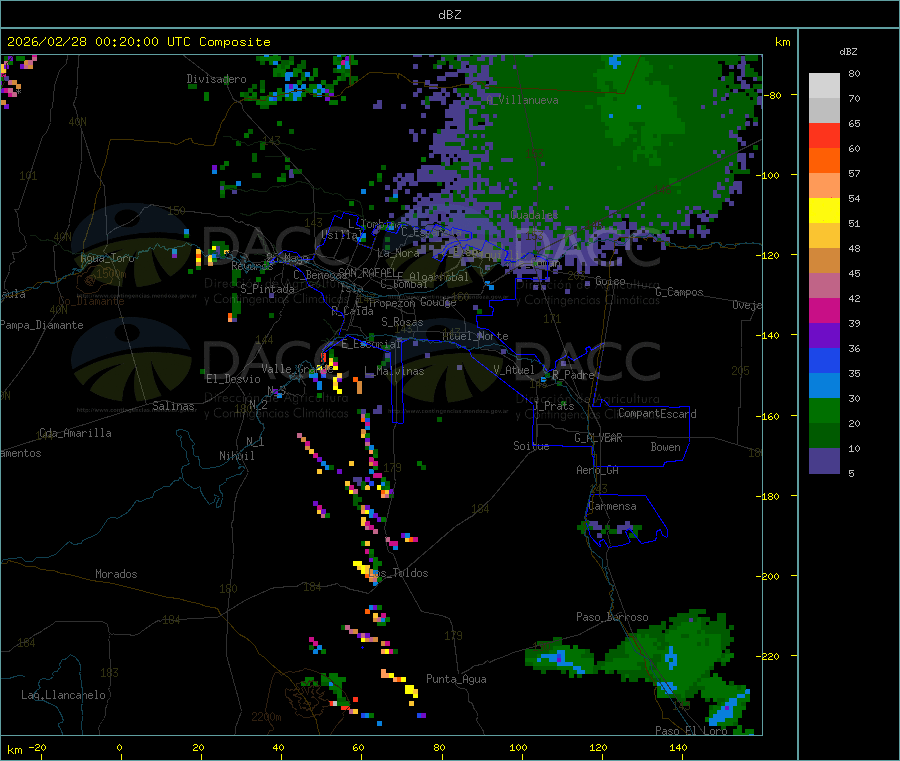900x761 pixels.
Task: Click the 'Guico' place label
Action: (610, 281)
